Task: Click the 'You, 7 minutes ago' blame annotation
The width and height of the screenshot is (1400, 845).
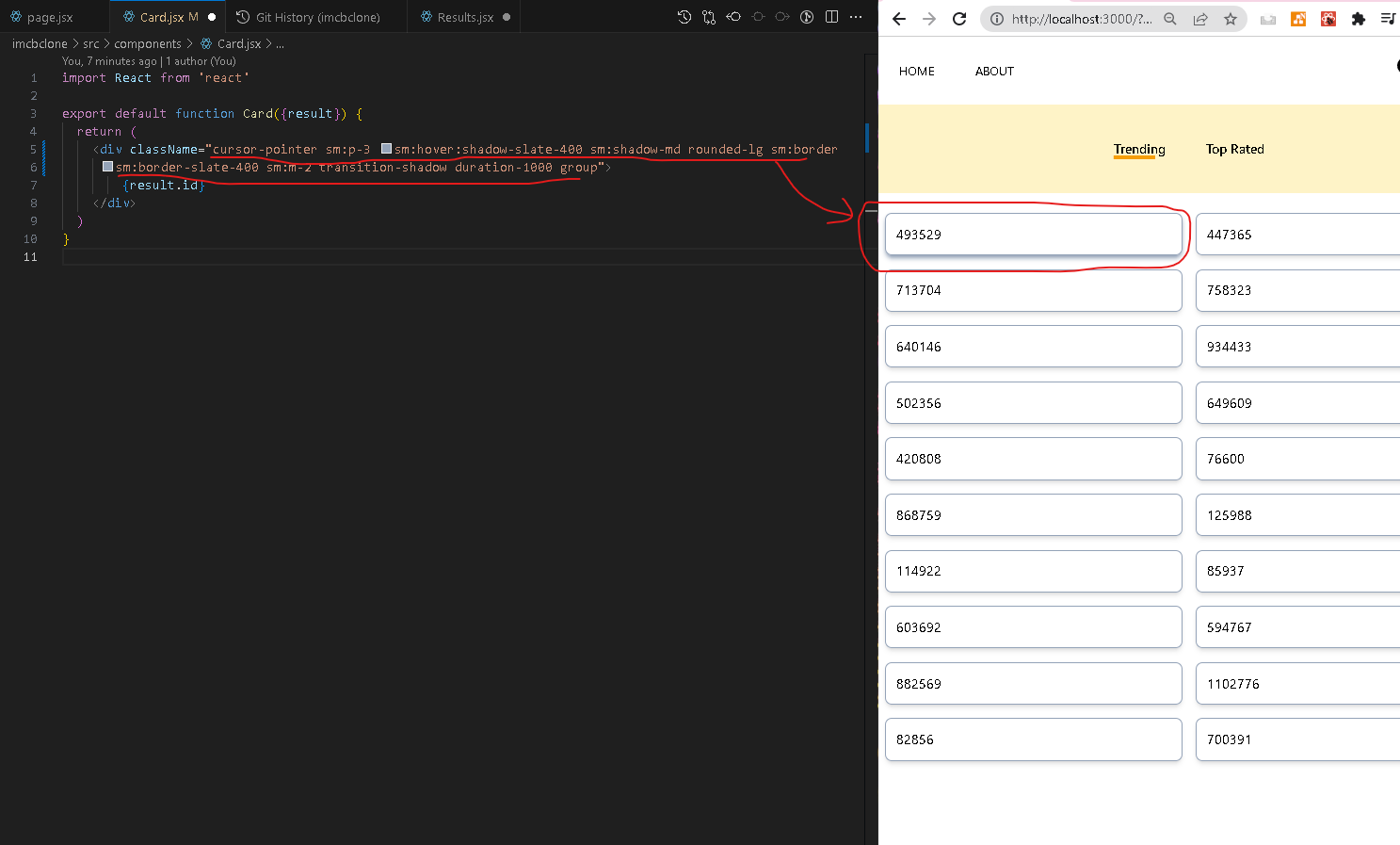Action: [x=149, y=61]
